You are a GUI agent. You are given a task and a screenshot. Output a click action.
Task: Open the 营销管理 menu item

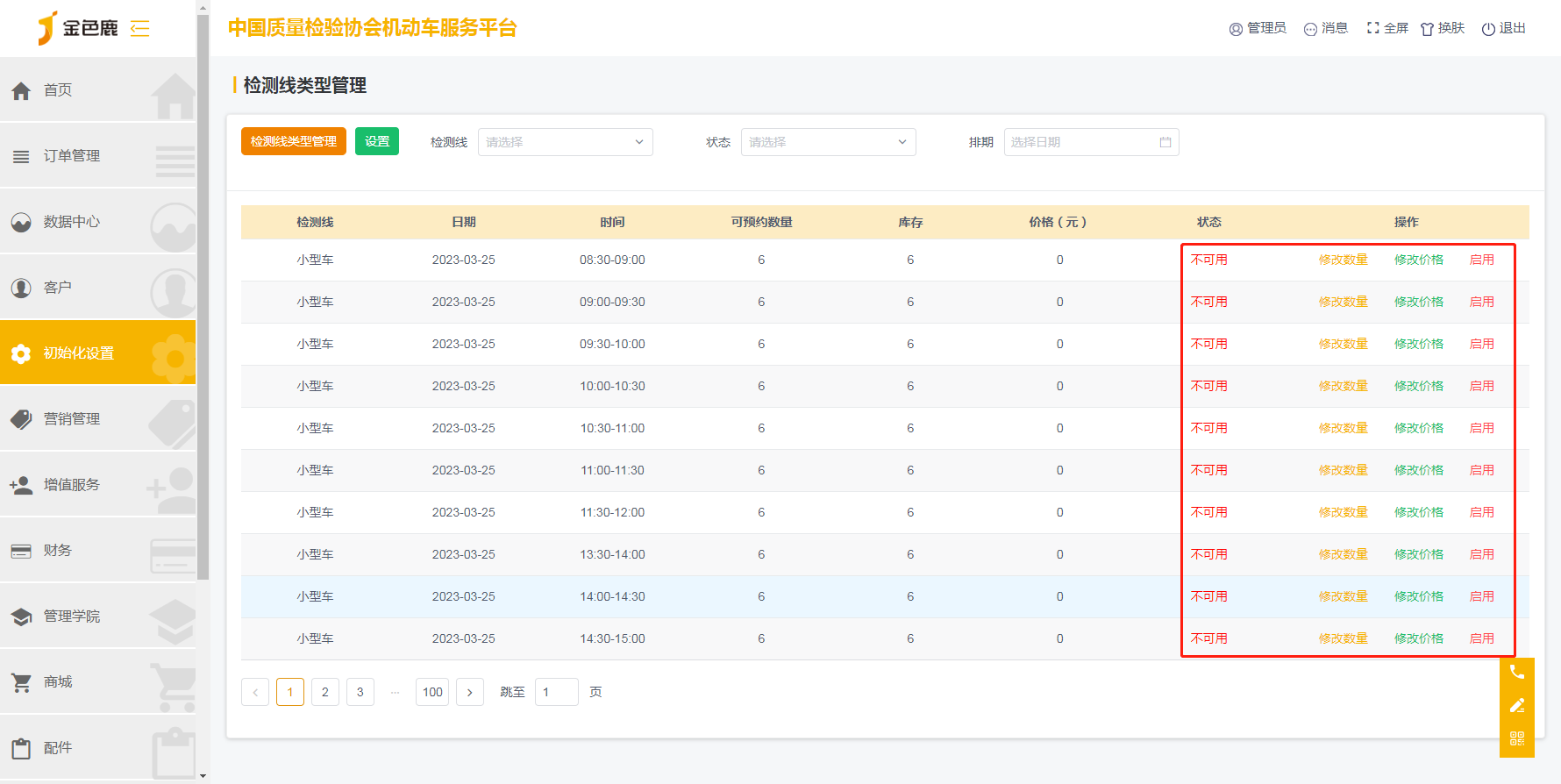tap(98, 419)
